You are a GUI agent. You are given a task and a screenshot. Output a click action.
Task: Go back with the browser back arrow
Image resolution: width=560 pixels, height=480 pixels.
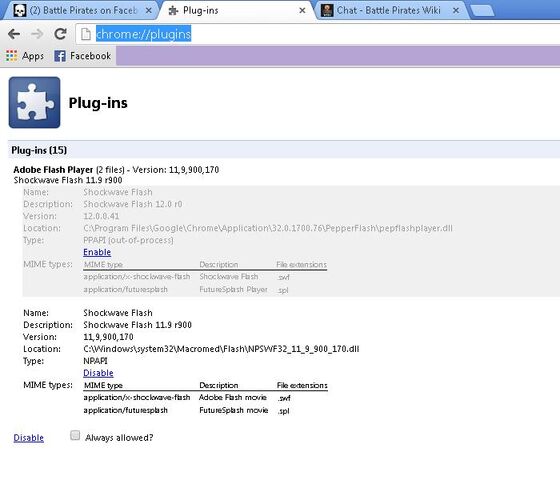(x=14, y=34)
